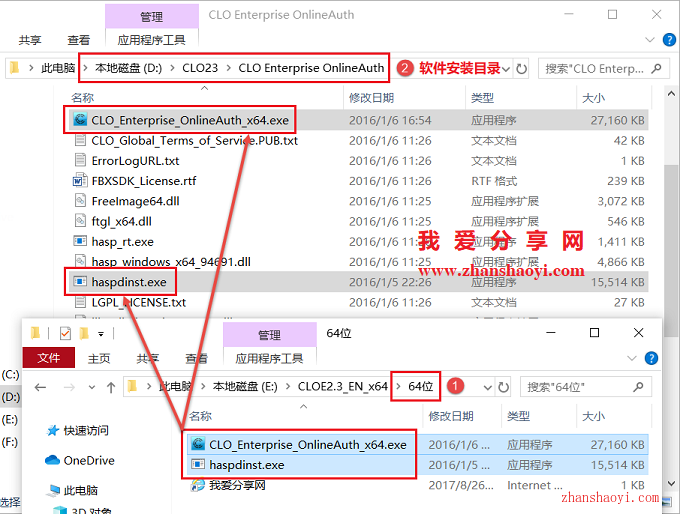680x514 pixels.
Task: Open the 主页 tab
Action: pyautogui.click(x=99, y=358)
